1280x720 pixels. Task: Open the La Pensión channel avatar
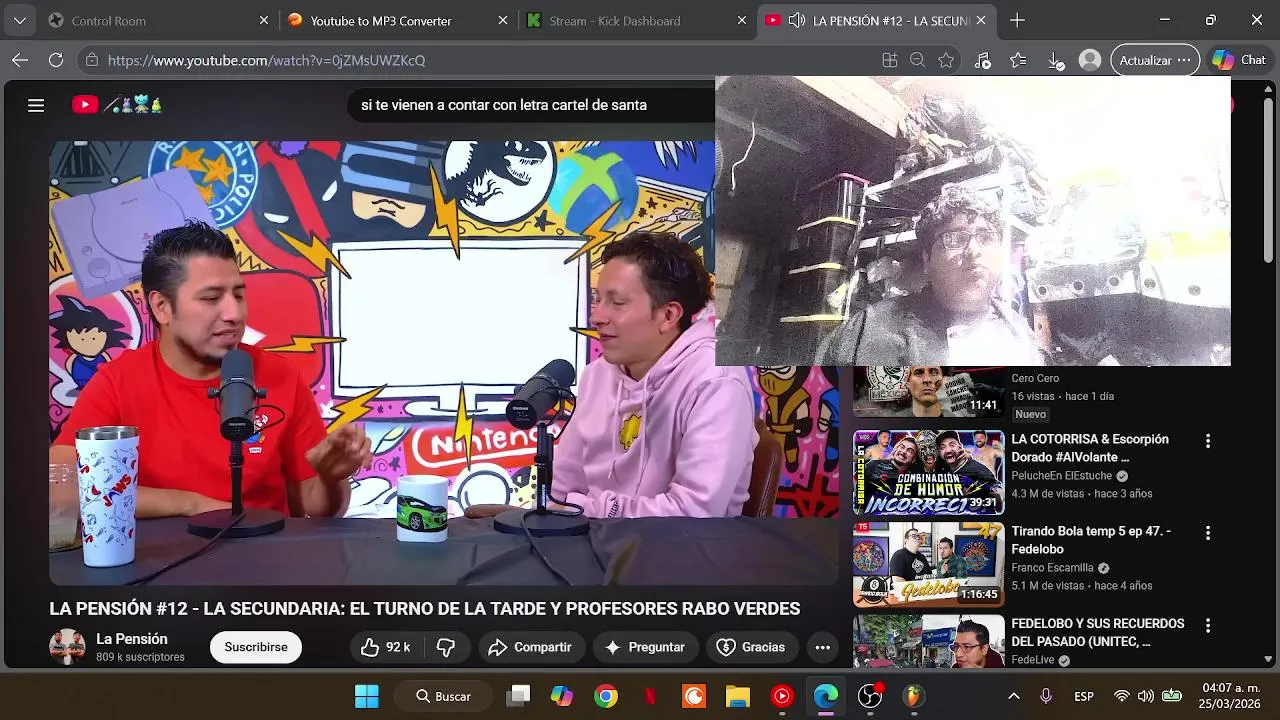point(67,647)
